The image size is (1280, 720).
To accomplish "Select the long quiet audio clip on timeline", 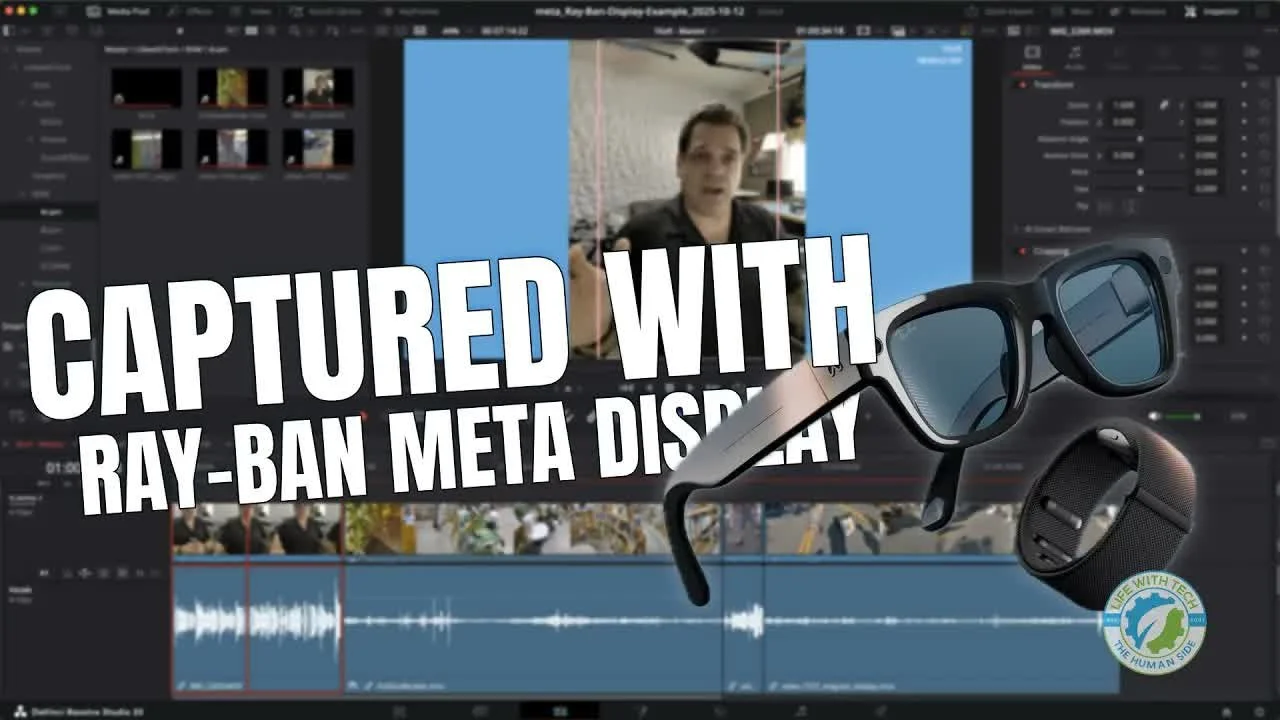I will coord(532,628).
